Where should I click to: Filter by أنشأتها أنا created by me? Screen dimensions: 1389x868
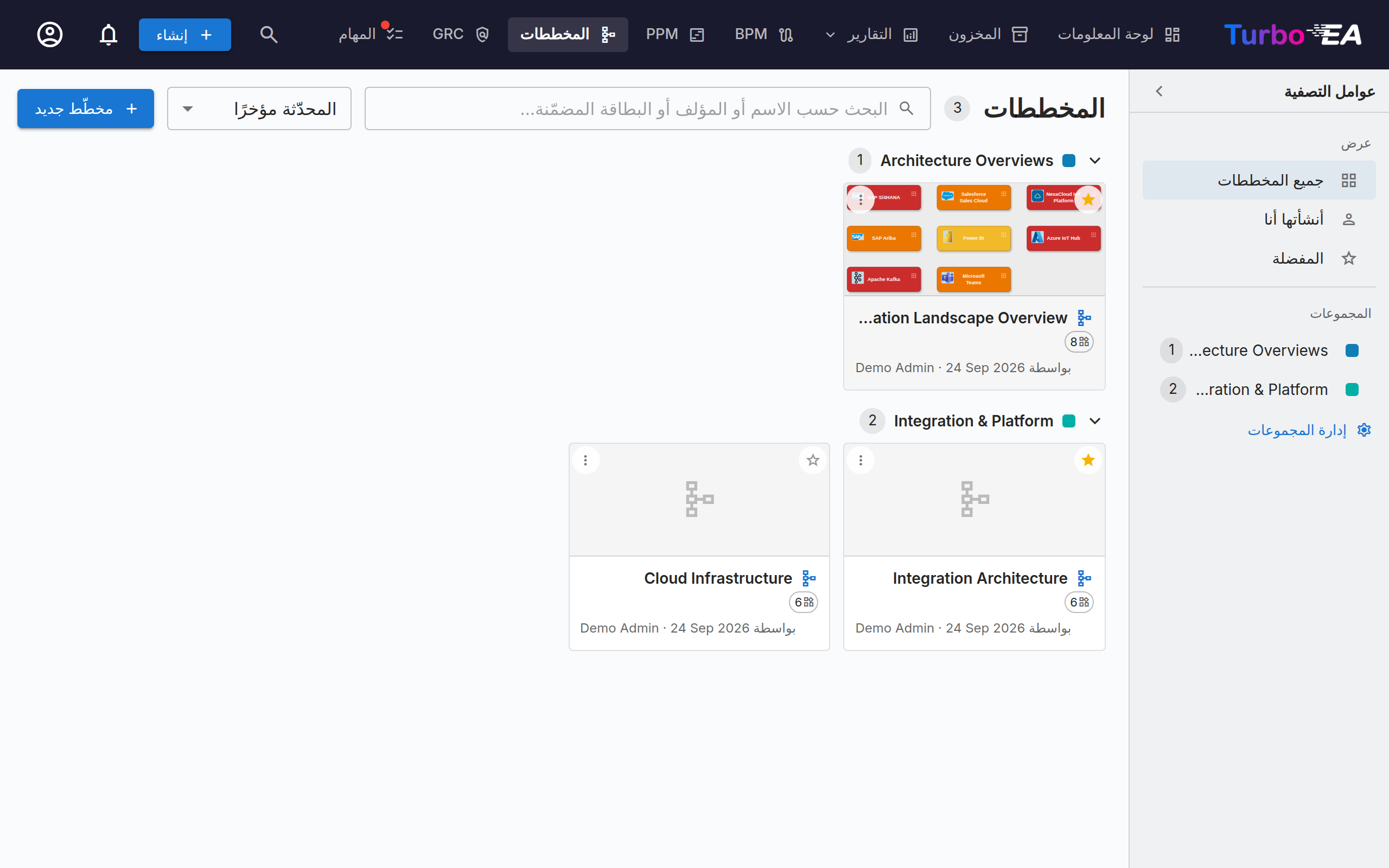[1259, 219]
